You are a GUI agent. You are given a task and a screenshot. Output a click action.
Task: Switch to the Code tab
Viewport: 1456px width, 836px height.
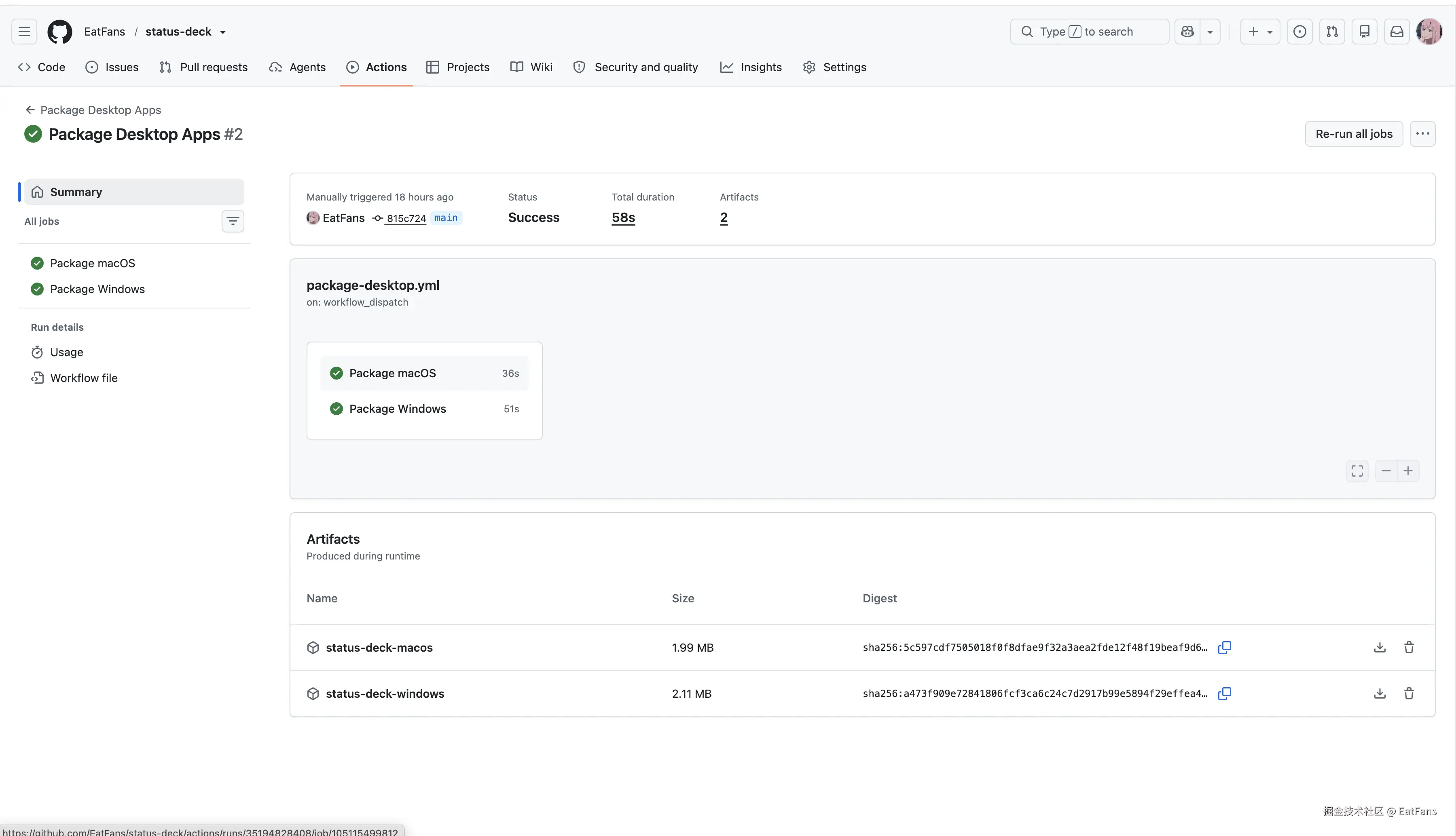pos(41,67)
